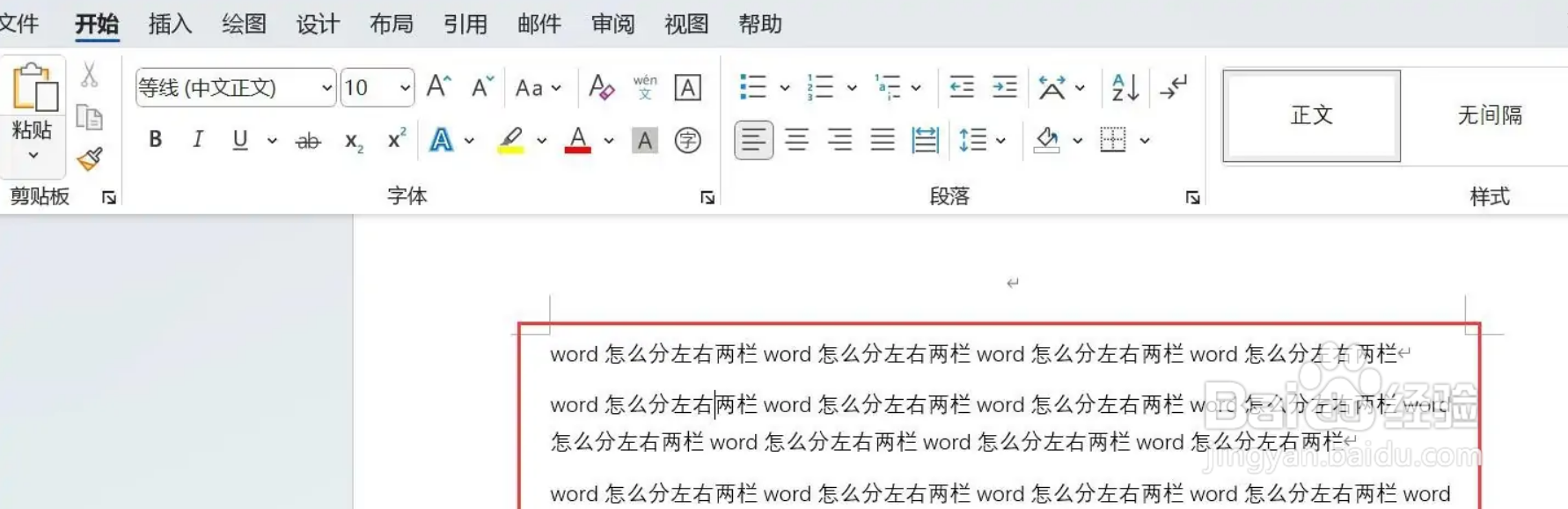
Task: Apply character border icon
Action: (x=687, y=87)
